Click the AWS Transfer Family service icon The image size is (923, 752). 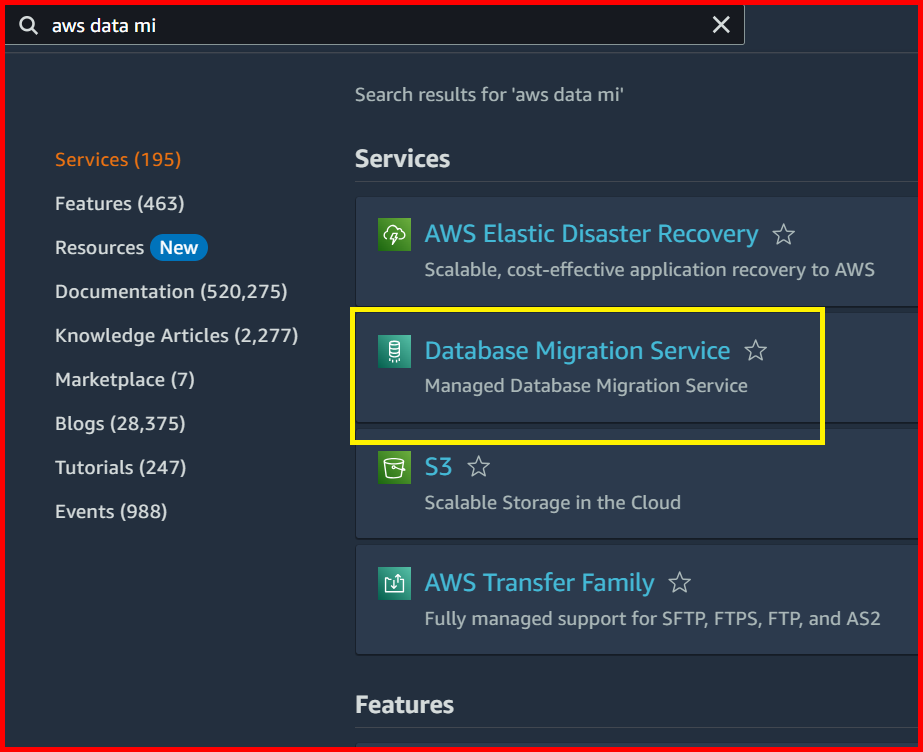coord(394,583)
